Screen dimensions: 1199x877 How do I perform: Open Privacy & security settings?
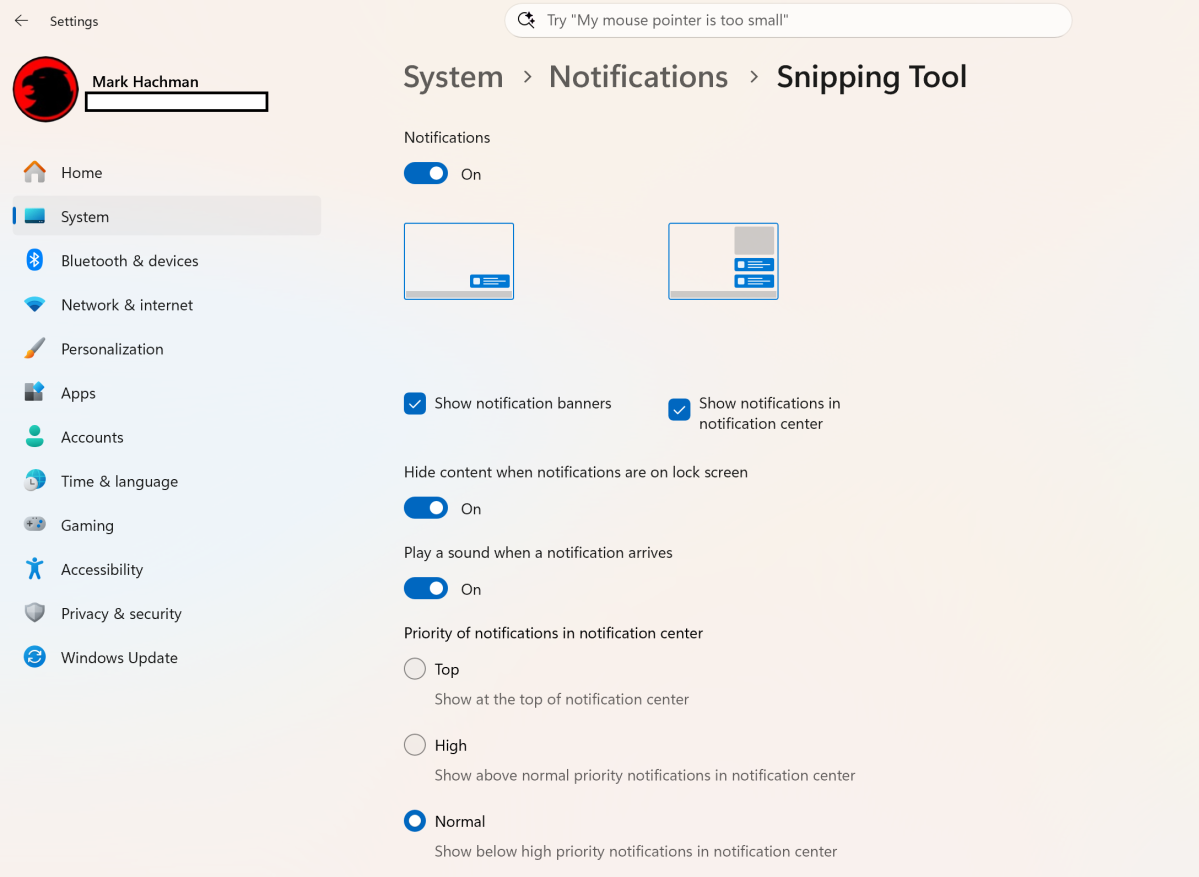[x=167, y=612]
